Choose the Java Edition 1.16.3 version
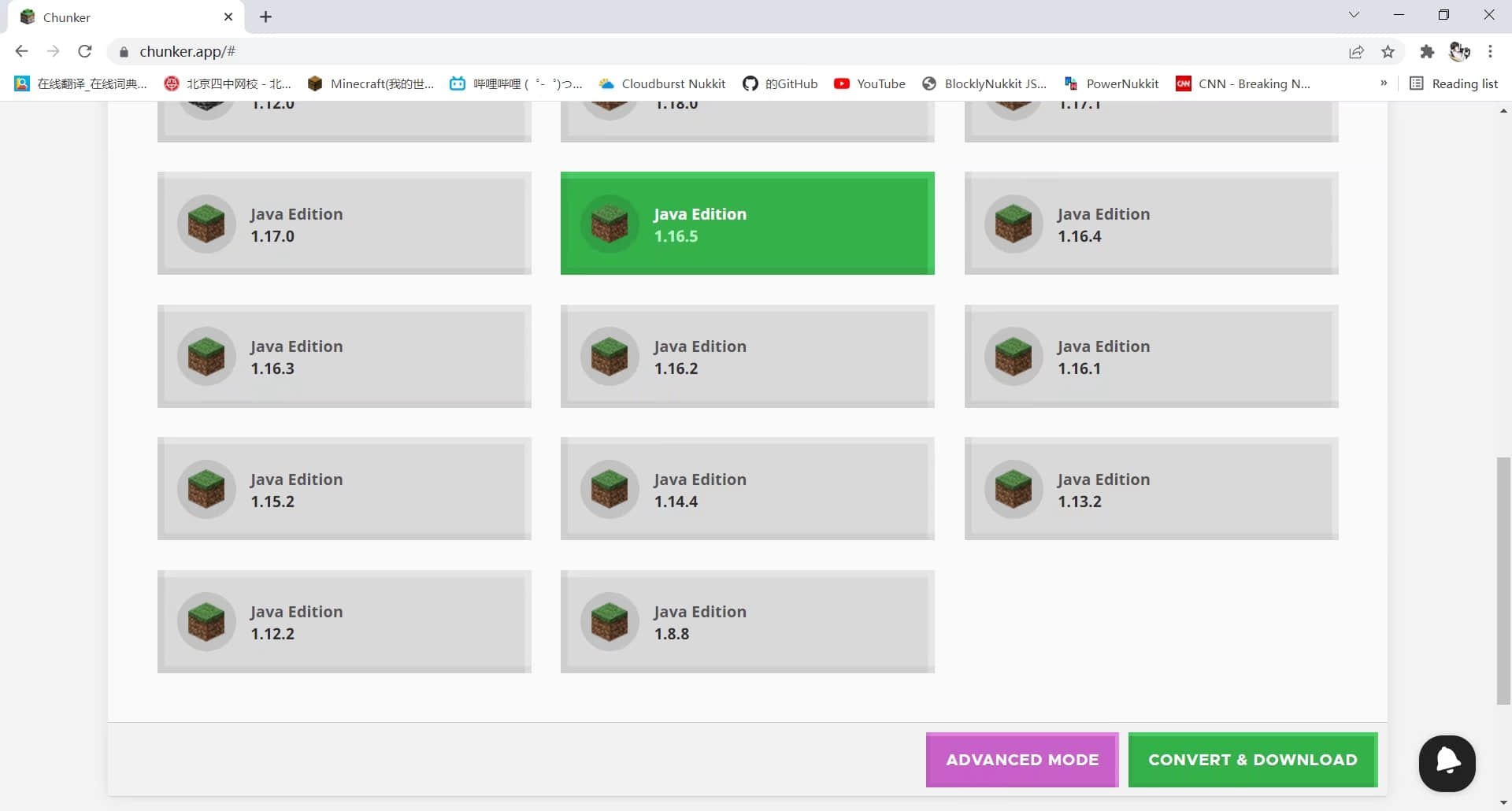Viewport: 1512px width, 811px height. pos(344,357)
